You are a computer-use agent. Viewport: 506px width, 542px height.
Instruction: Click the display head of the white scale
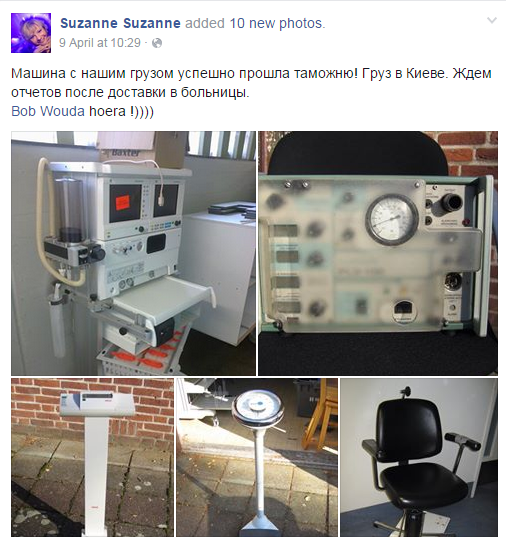coord(97,404)
